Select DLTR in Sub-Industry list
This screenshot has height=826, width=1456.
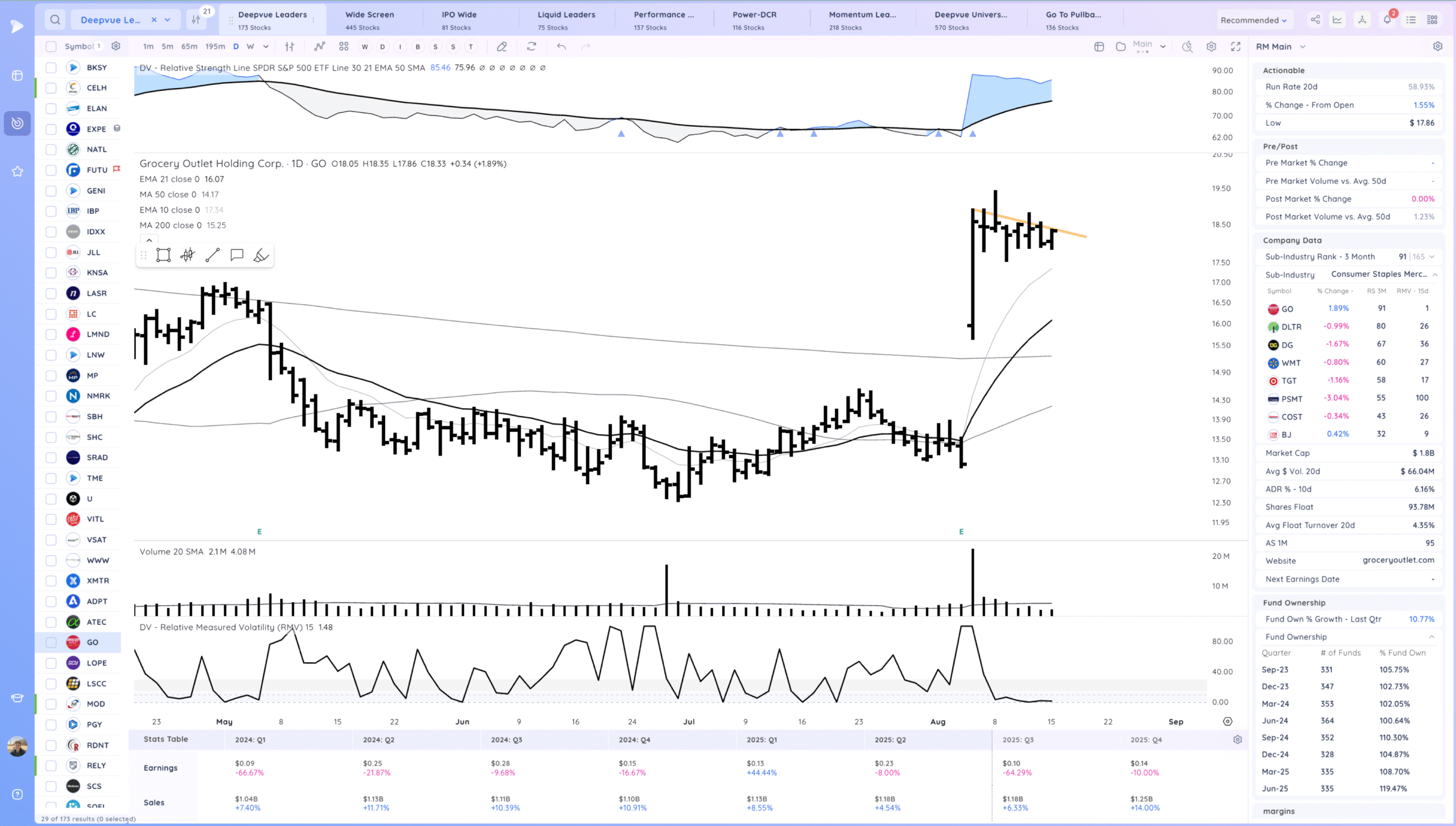[x=1291, y=327]
